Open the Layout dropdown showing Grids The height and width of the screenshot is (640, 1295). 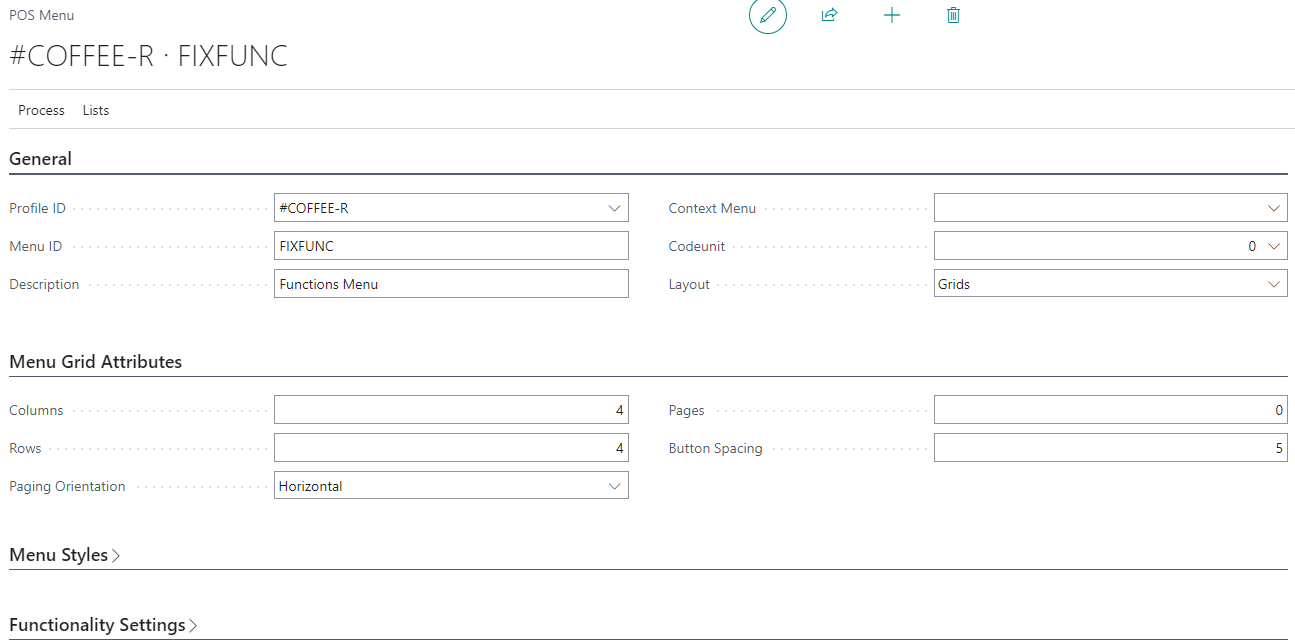(1273, 284)
